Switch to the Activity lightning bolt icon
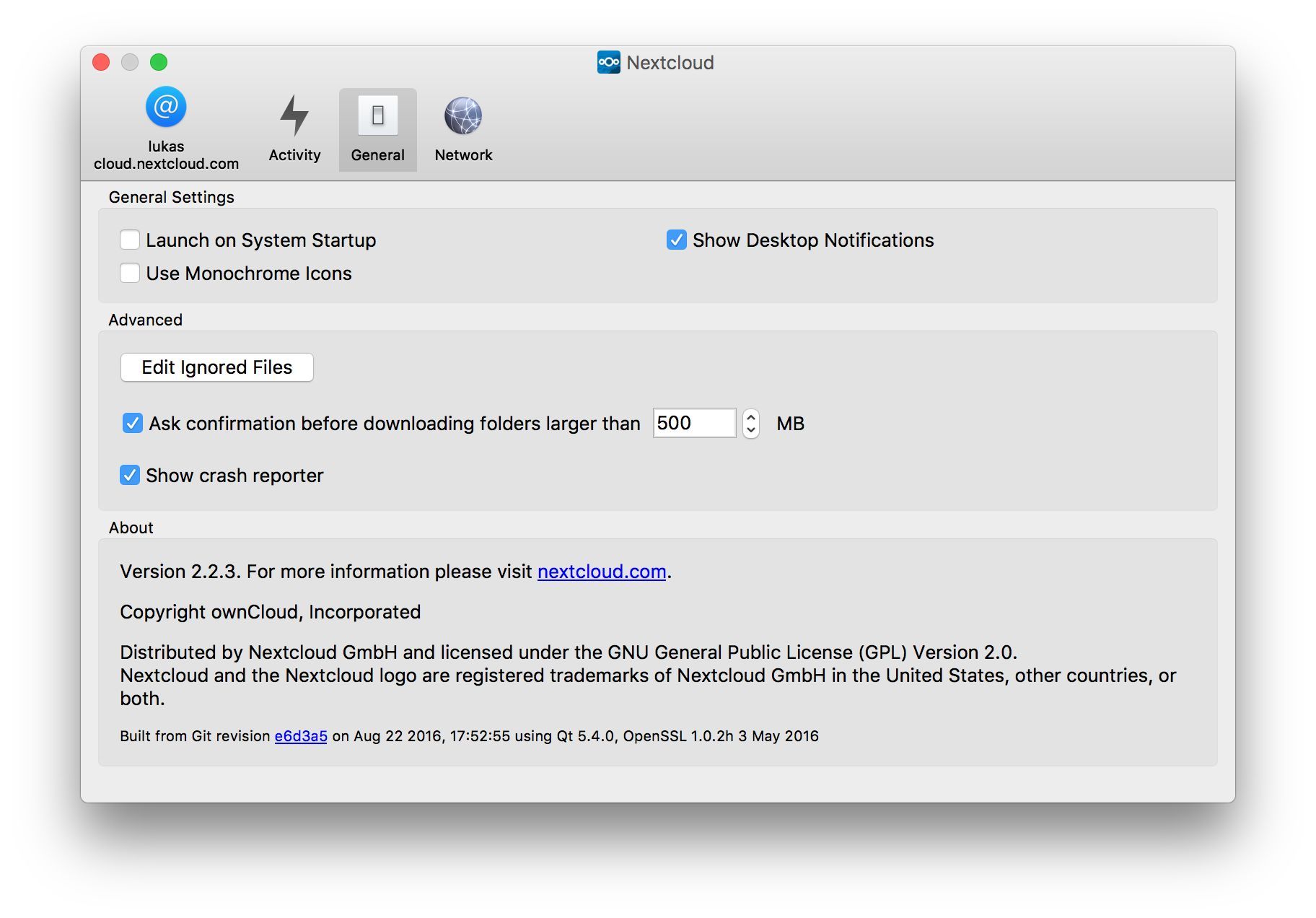Image resolution: width=1316 pixels, height=918 pixels. pyautogui.click(x=294, y=115)
